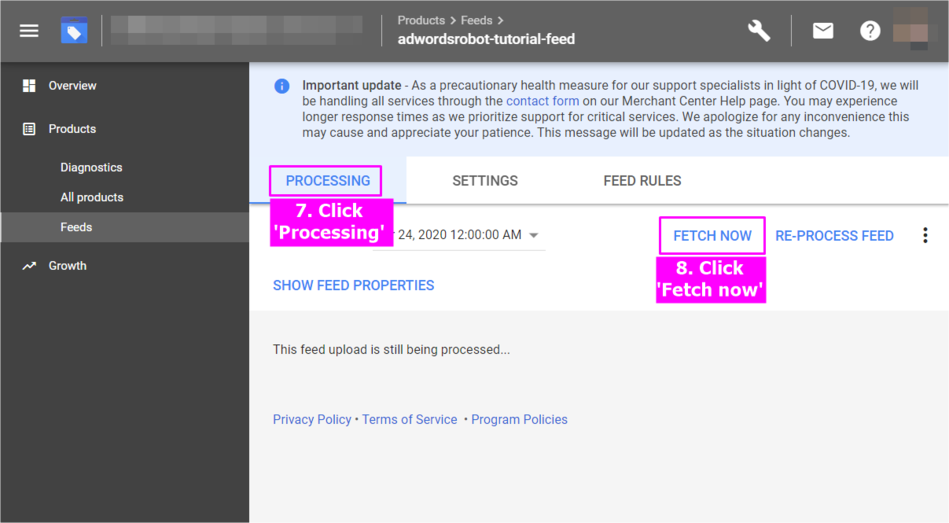Viewport: 949px width, 523px height.
Task: Expand the feed date dropdown arrow
Action: pos(534,236)
